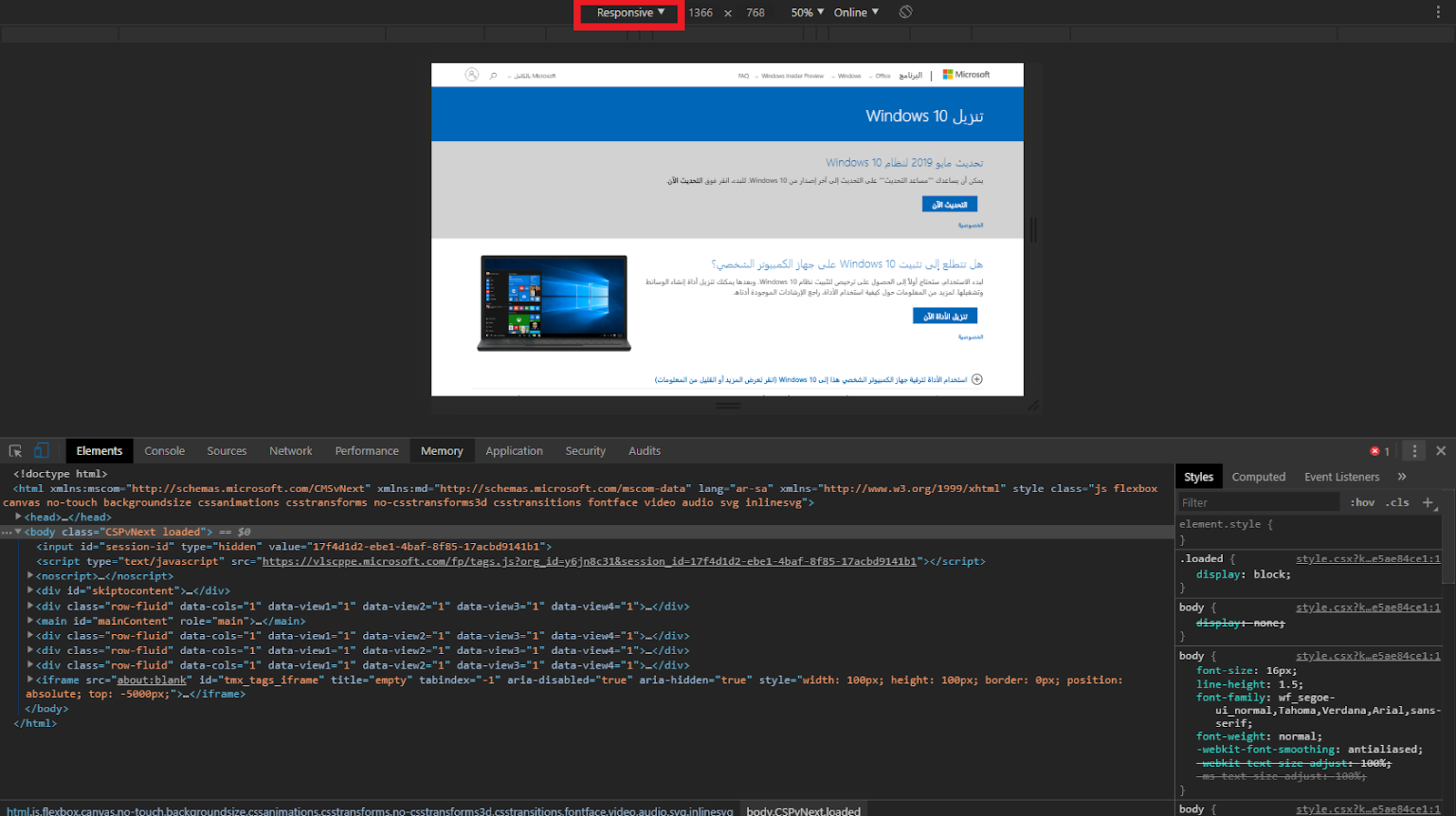Show more Styles pane tabs chevron
1456x816 pixels.
pos(1401,477)
